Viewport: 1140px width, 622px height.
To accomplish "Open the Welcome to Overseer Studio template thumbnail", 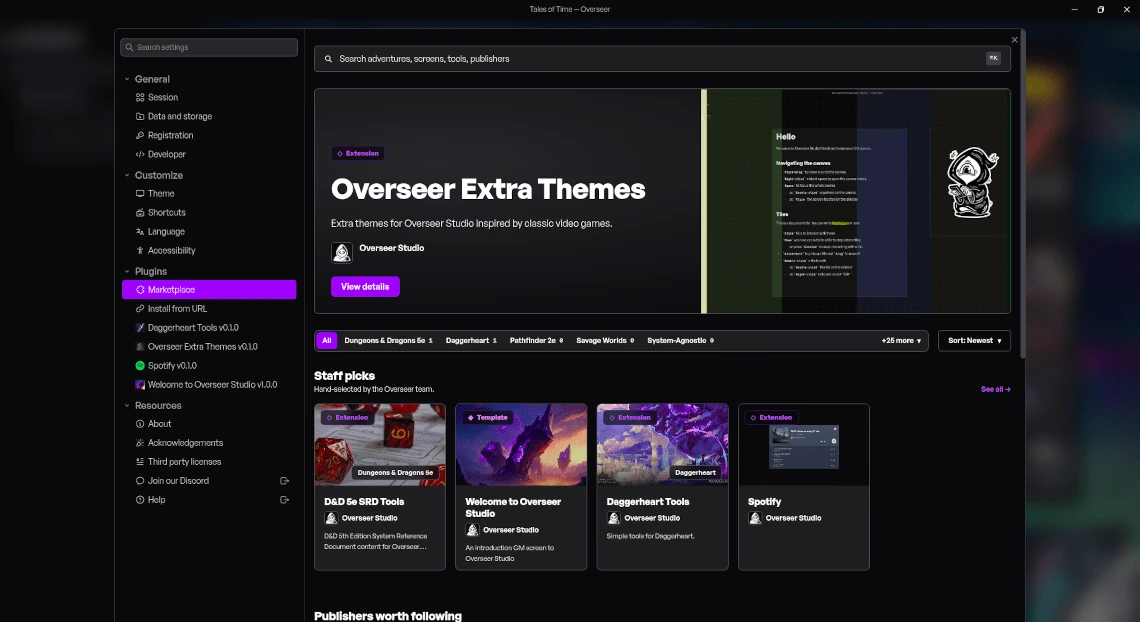I will click(521, 445).
